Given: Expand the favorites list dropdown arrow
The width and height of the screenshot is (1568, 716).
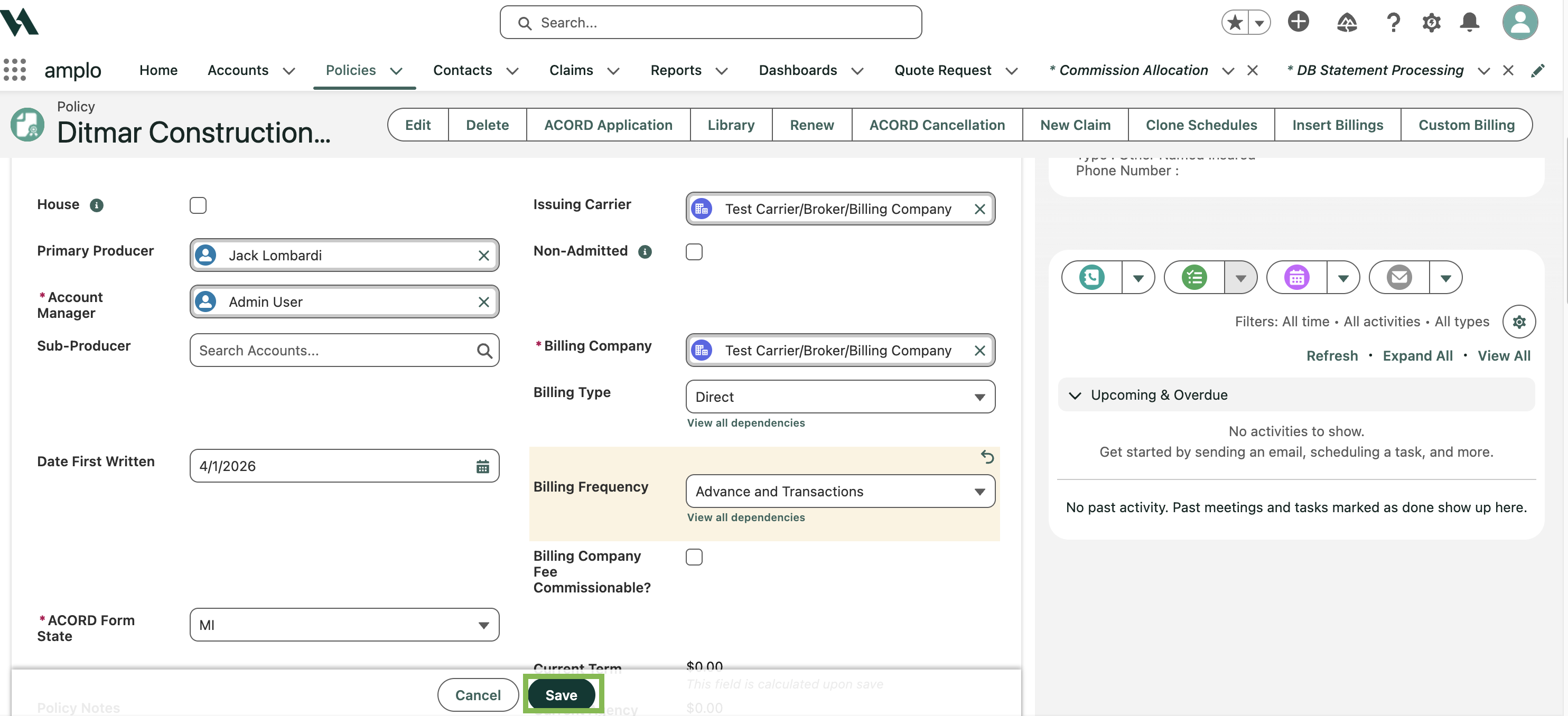Looking at the screenshot, I should [x=1259, y=23].
